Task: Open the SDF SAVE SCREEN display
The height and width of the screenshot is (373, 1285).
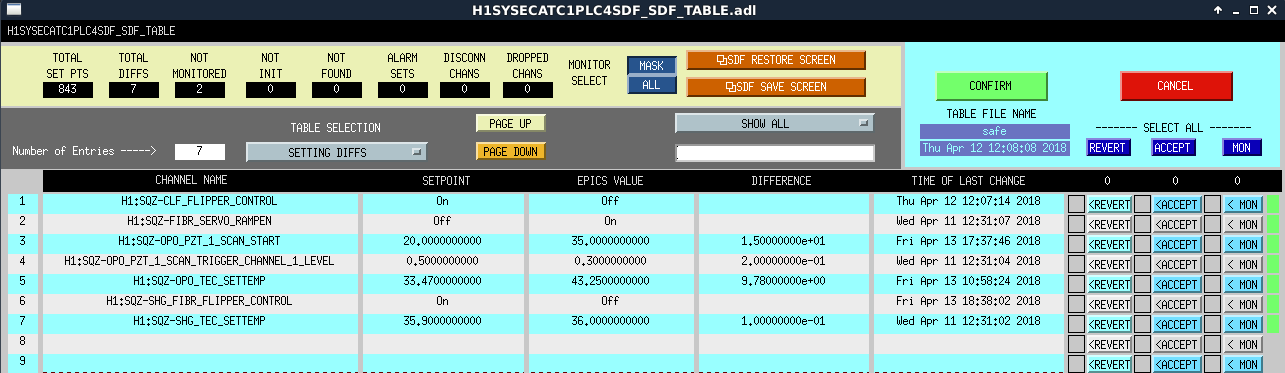Action: tap(776, 87)
